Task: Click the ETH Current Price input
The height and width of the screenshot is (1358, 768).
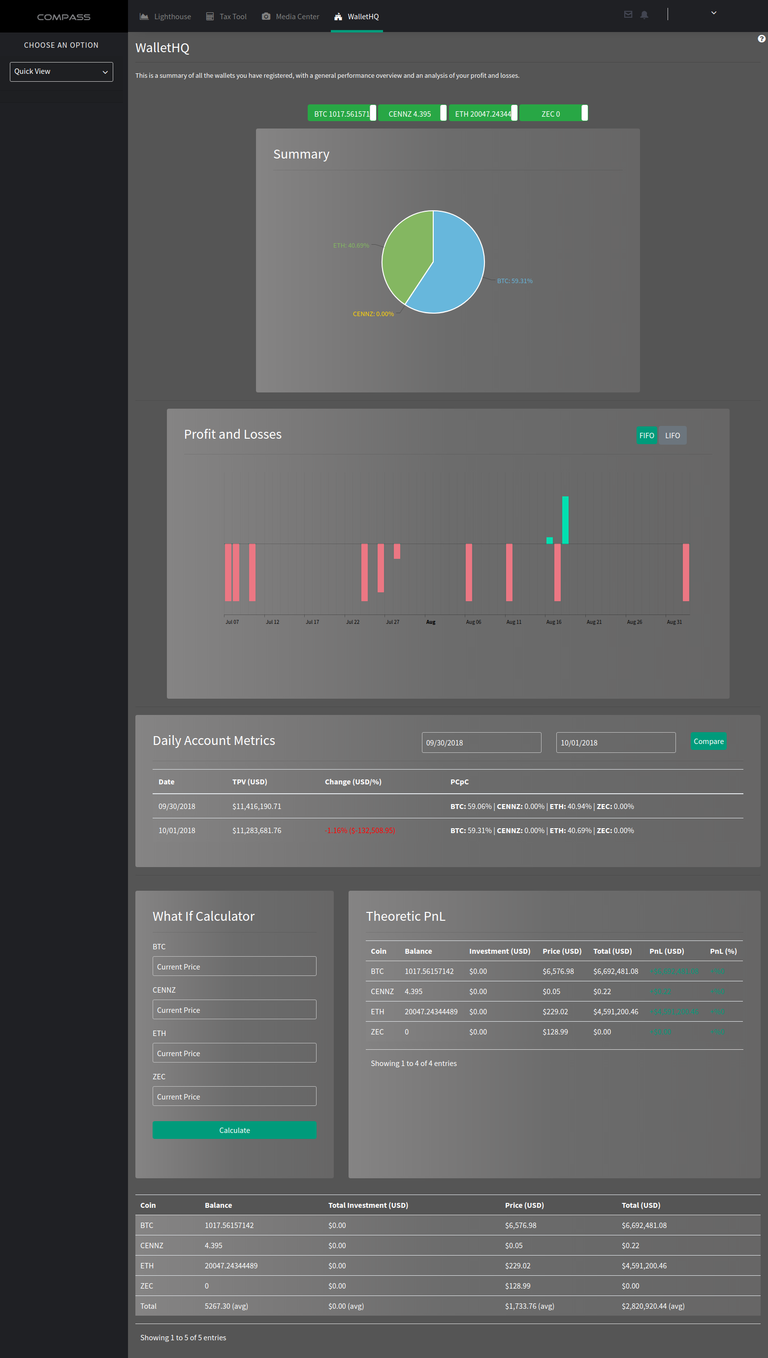Action: (234, 1053)
